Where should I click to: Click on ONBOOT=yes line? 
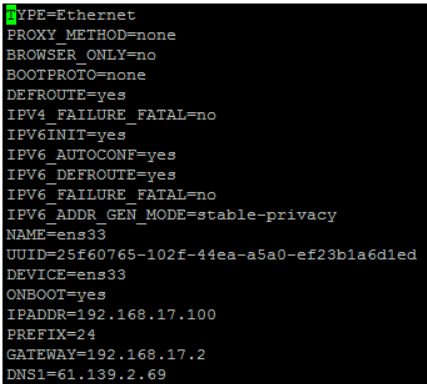point(56,295)
